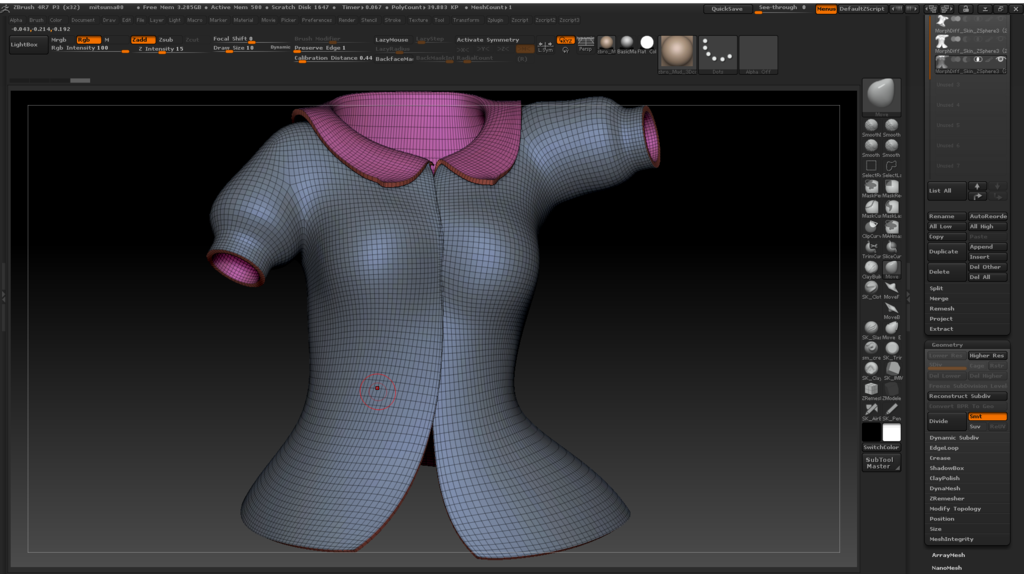Pick the SelectRect brush icon
Screen dimensions: 1024x574
tap(871, 167)
